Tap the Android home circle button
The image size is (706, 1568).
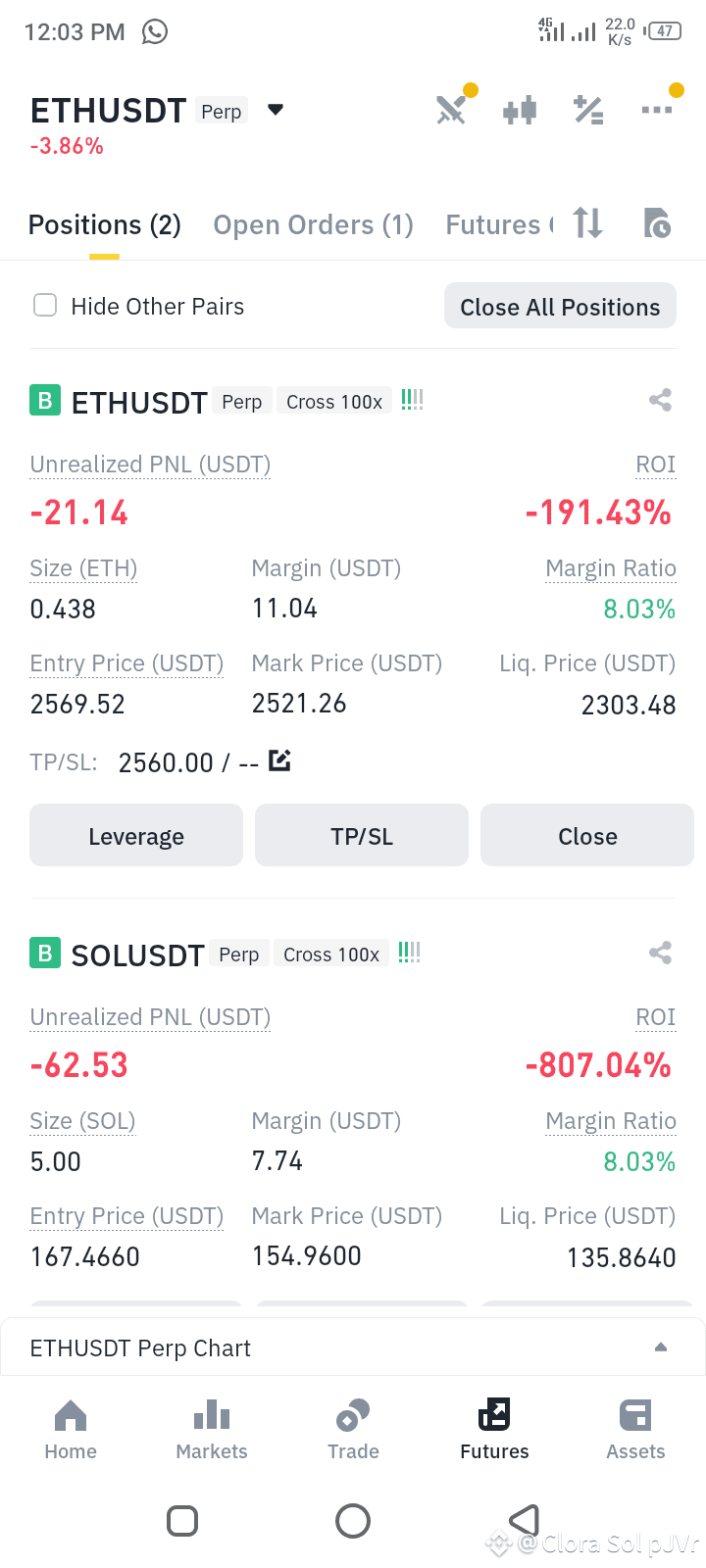click(353, 1521)
